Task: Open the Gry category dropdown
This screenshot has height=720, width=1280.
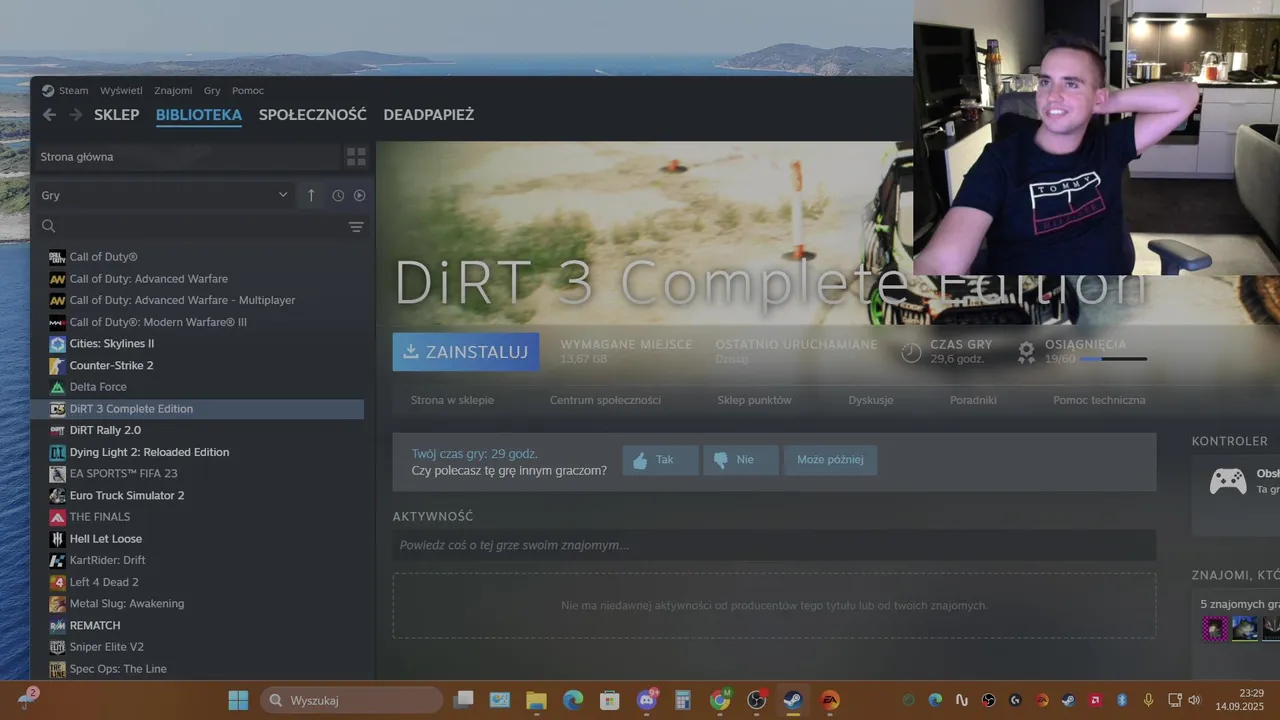Action: pyautogui.click(x=165, y=195)
